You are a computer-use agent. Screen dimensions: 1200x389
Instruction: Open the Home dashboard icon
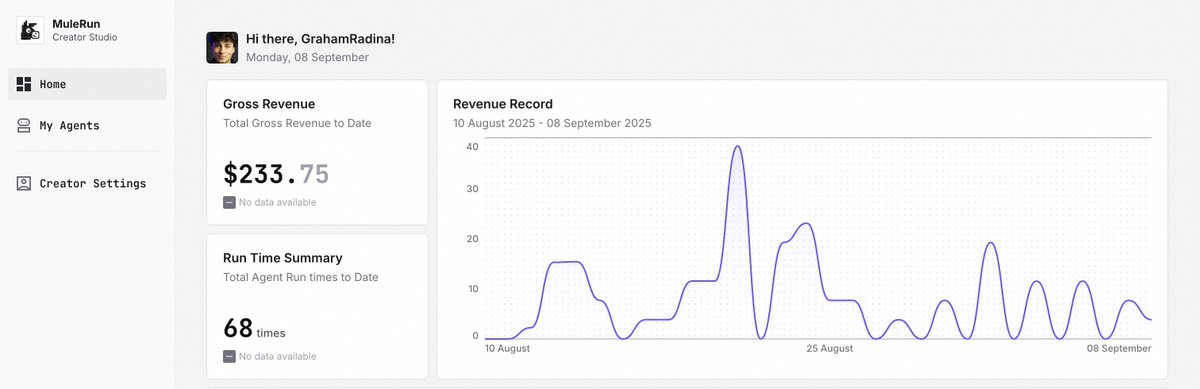pyautogui.click(x=24, y=84)
